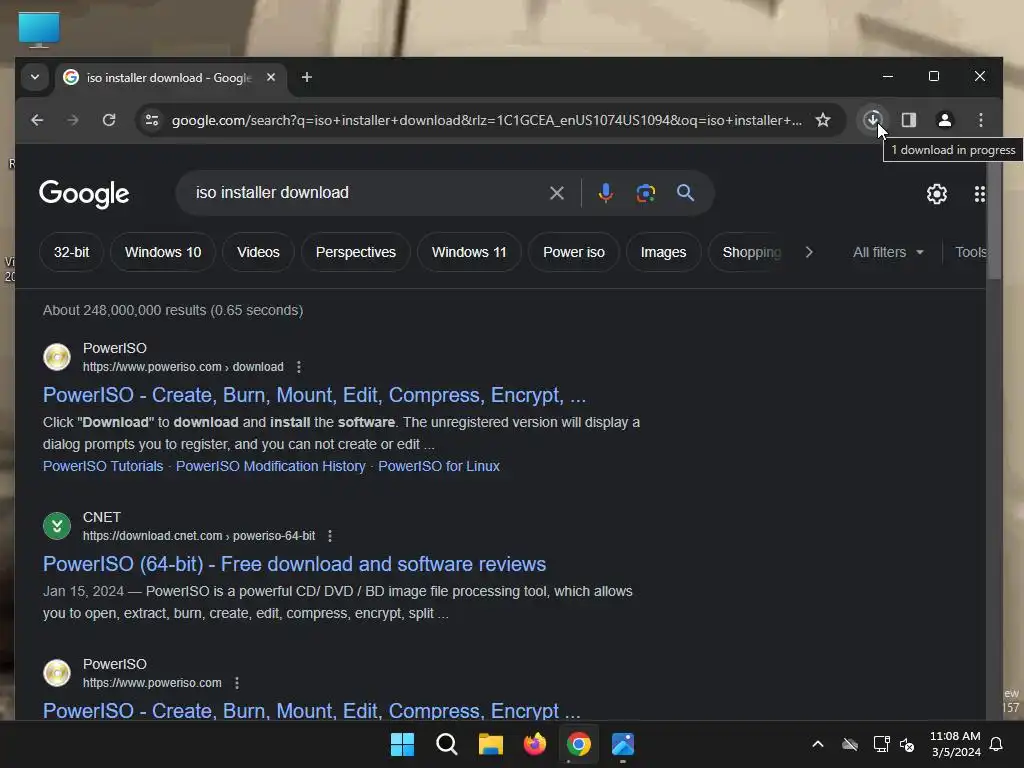Open Google apps grid
This screenshot has height=768, width=1024.
point(979,194)
